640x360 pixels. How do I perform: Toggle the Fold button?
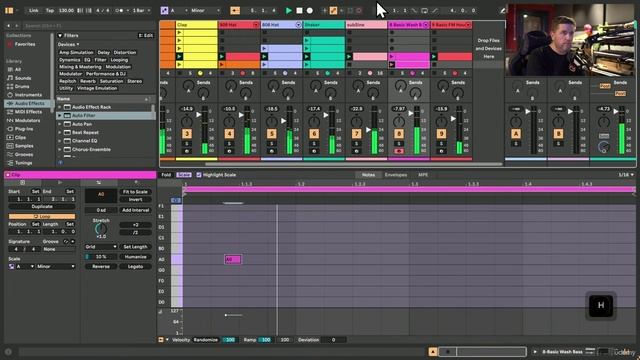pos(166,175)
